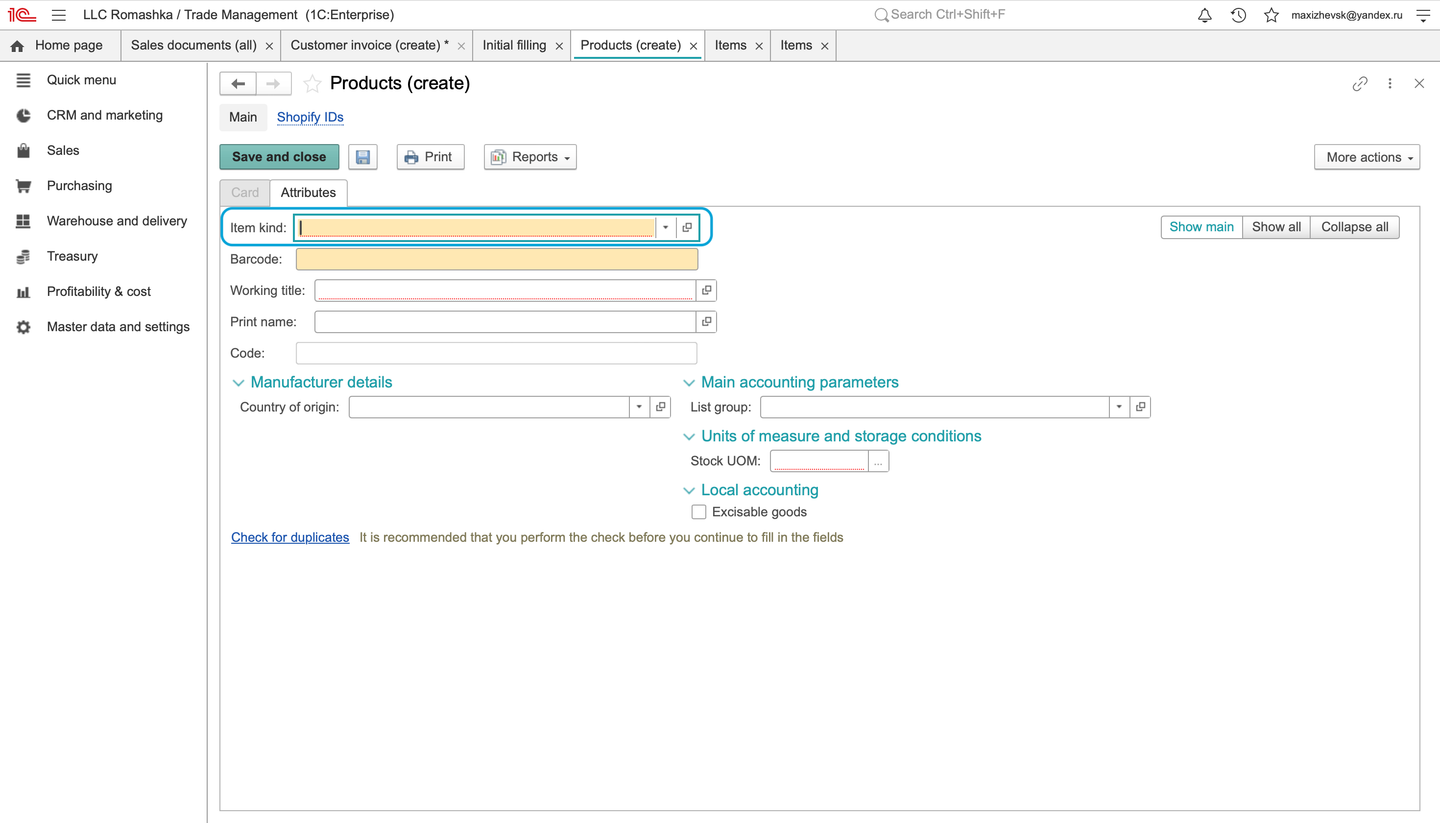Open the Shopify IDs link
This screenshot has height=823, width=1440.
310,117
